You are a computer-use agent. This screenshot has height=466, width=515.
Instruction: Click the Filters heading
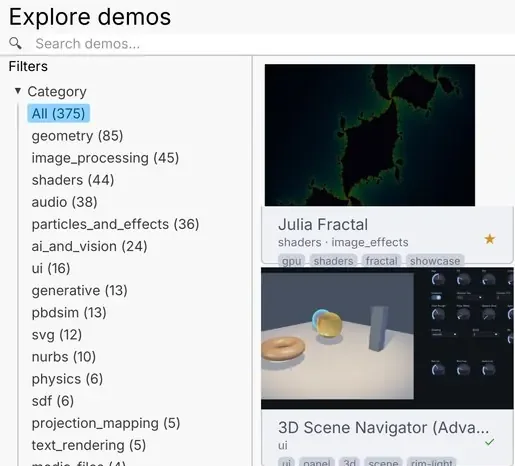pos(28,66)
